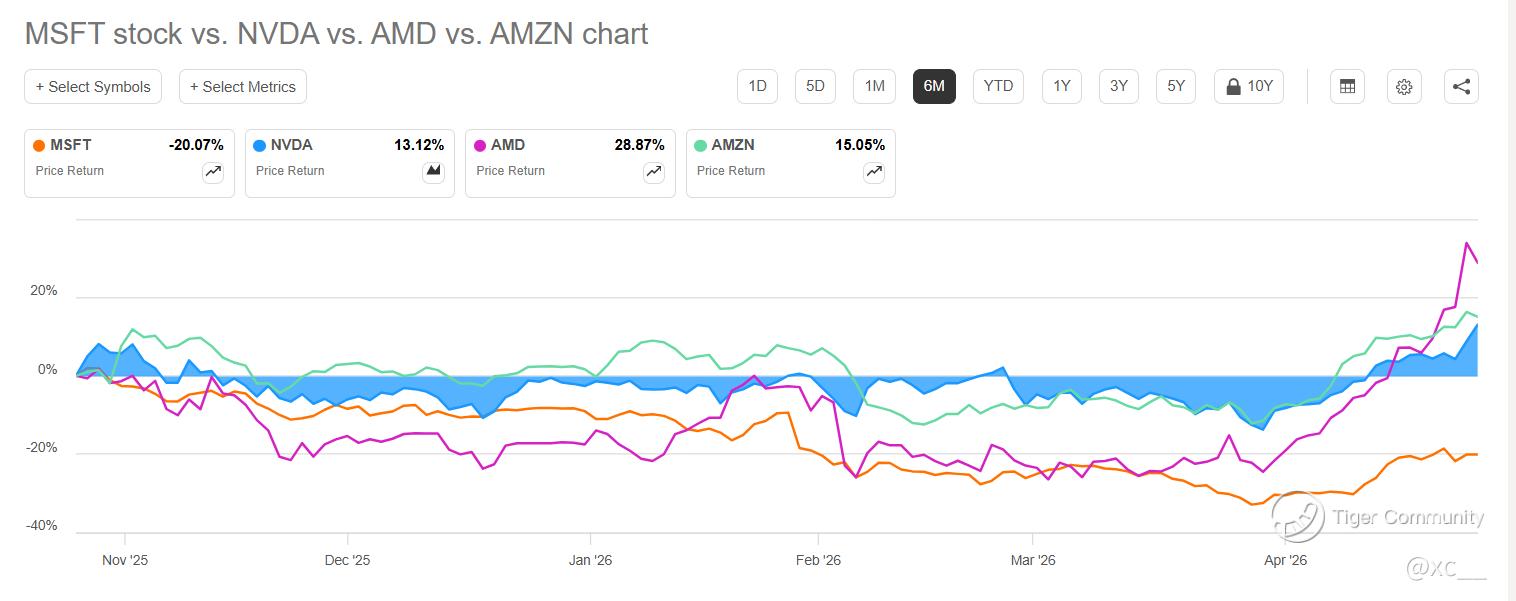Viewport: 1516px width, 601px height.
Task: Select the 6M time range
Action: 934,86
